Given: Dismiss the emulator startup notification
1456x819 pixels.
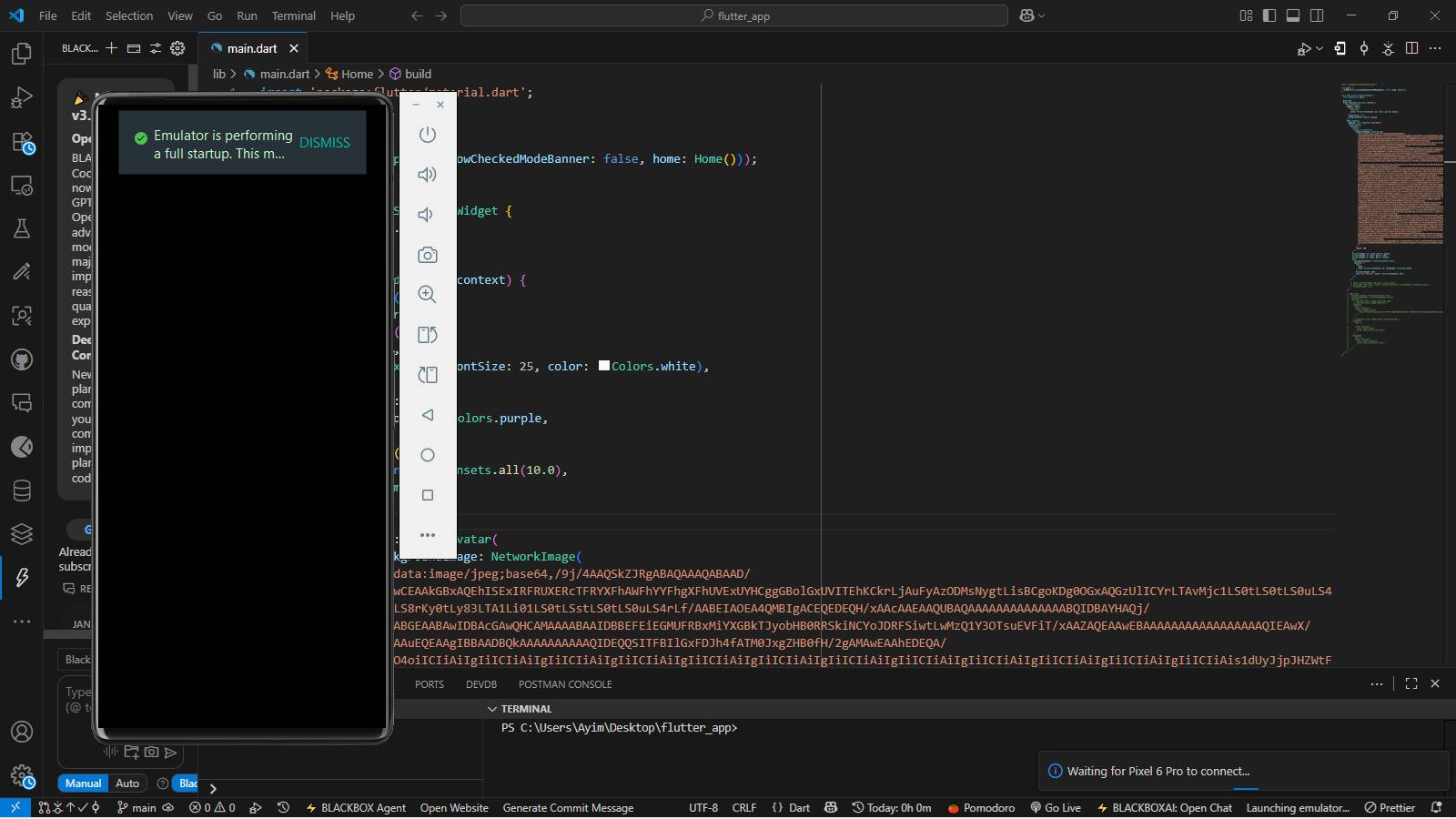Looking at the screenshot, I should [x=324, y=143].
